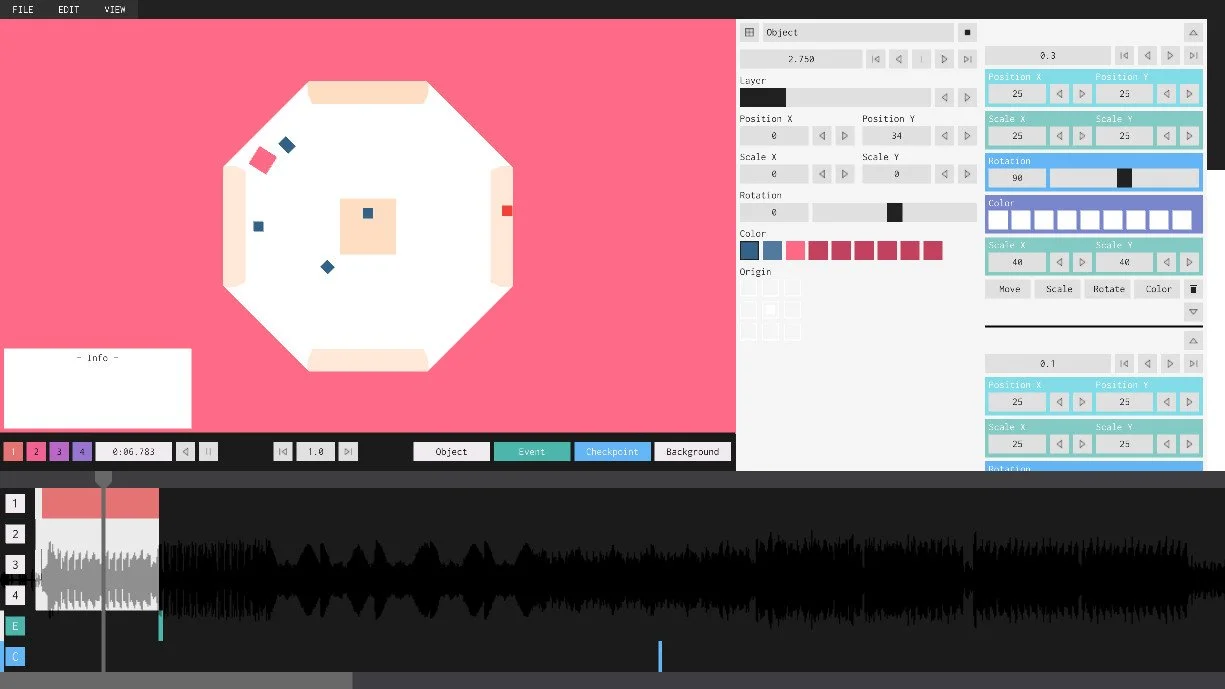Increase Layer value with right arrow

click(967, 98)
